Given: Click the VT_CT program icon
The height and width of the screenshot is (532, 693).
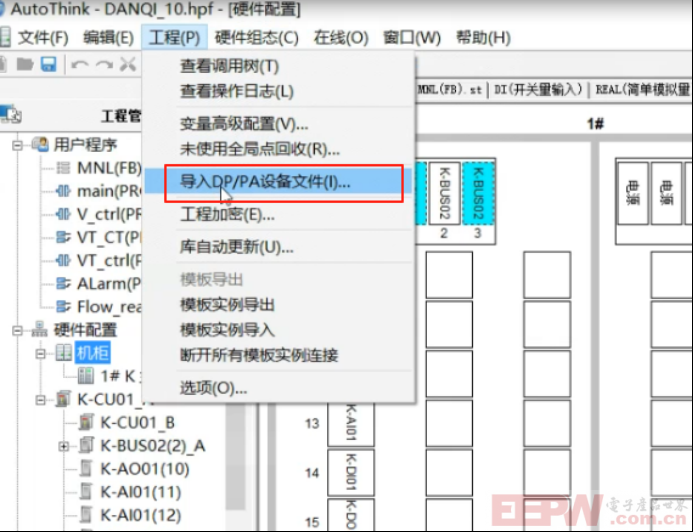Looking at the screenshot, I should (63, 237).
